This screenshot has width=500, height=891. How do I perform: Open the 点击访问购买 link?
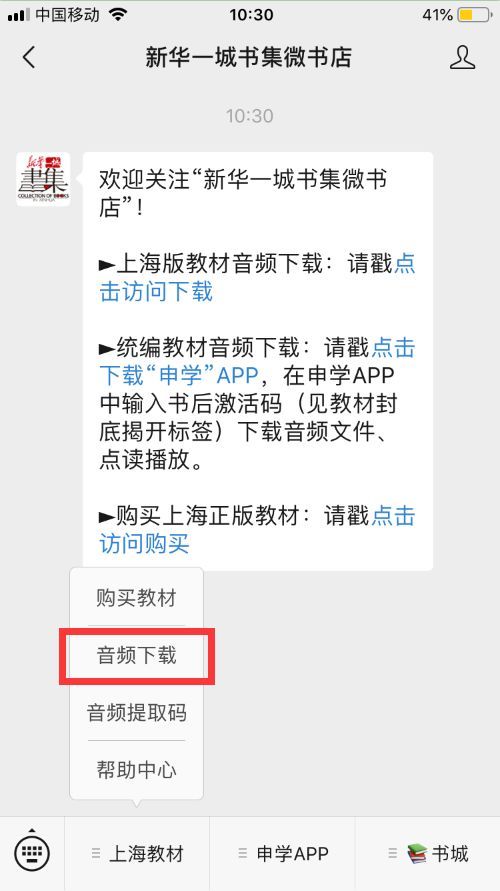pos(257,530)
